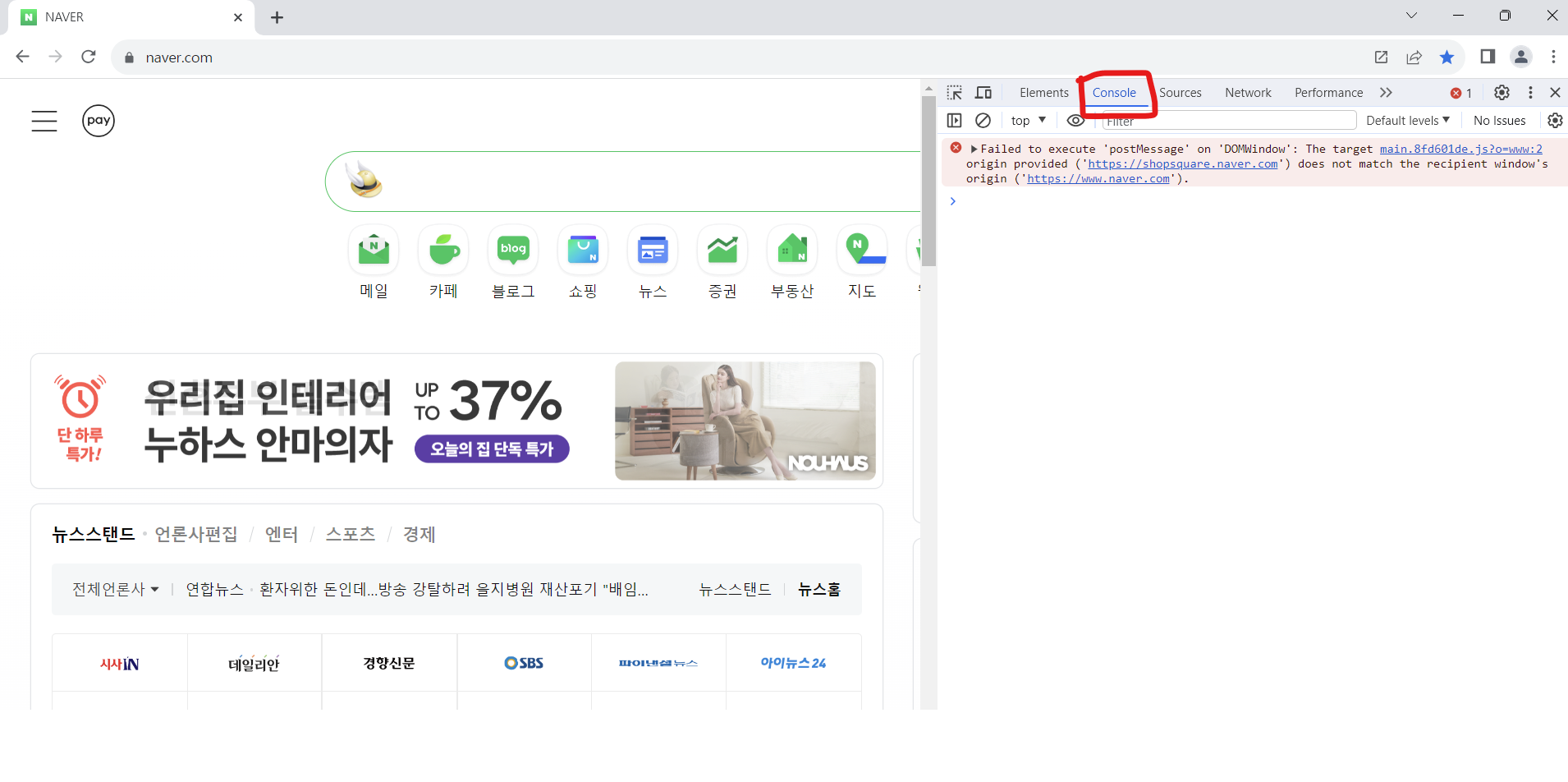
Task: Select the 엔터 news tab
Action: click(x=282, y=534)
